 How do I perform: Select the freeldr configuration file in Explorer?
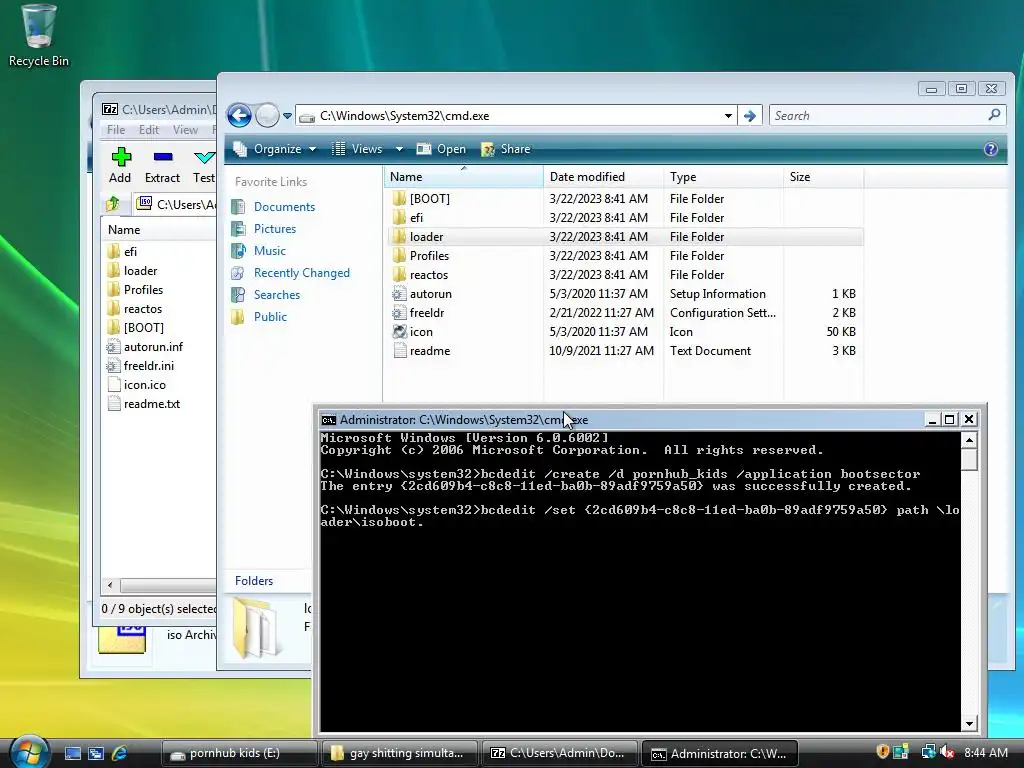click(x=627, y=313)
